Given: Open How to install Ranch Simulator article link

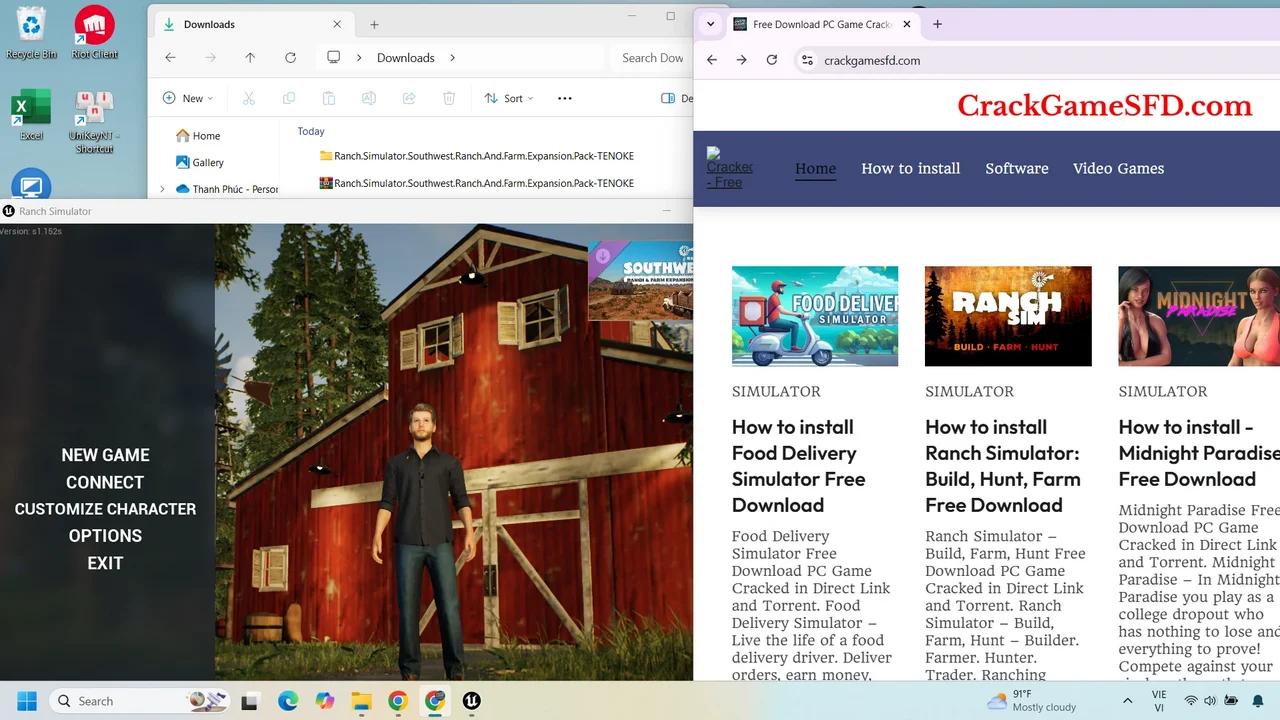Looking at the screenshot, I should coord(1003,466).
